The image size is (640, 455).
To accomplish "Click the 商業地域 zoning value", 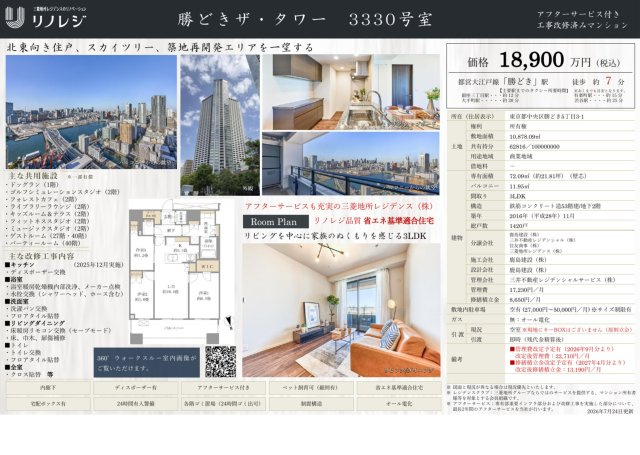I will point(520,156).
